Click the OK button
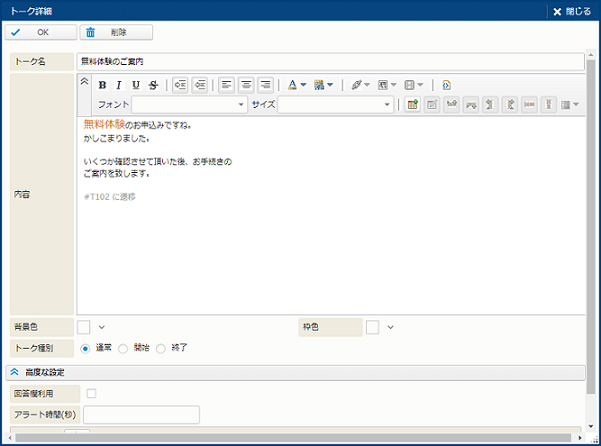601x446 pixels. 40,32
